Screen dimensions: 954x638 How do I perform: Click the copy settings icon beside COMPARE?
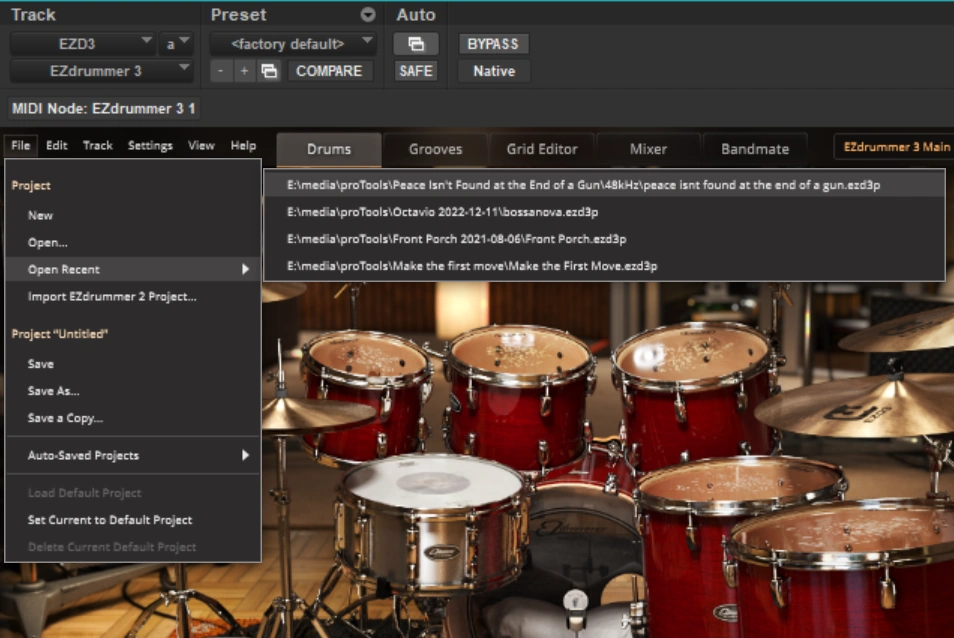[x=269, y=71]
